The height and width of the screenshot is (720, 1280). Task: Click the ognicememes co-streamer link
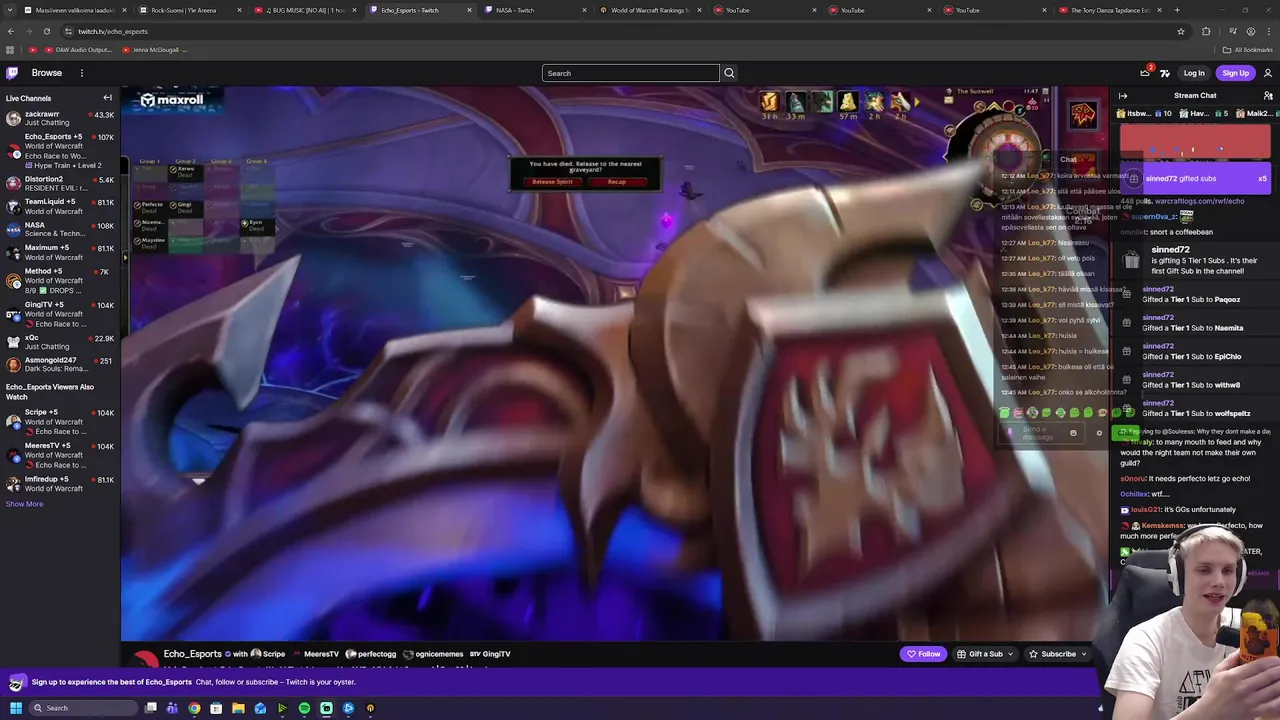[x=433, y=654]
